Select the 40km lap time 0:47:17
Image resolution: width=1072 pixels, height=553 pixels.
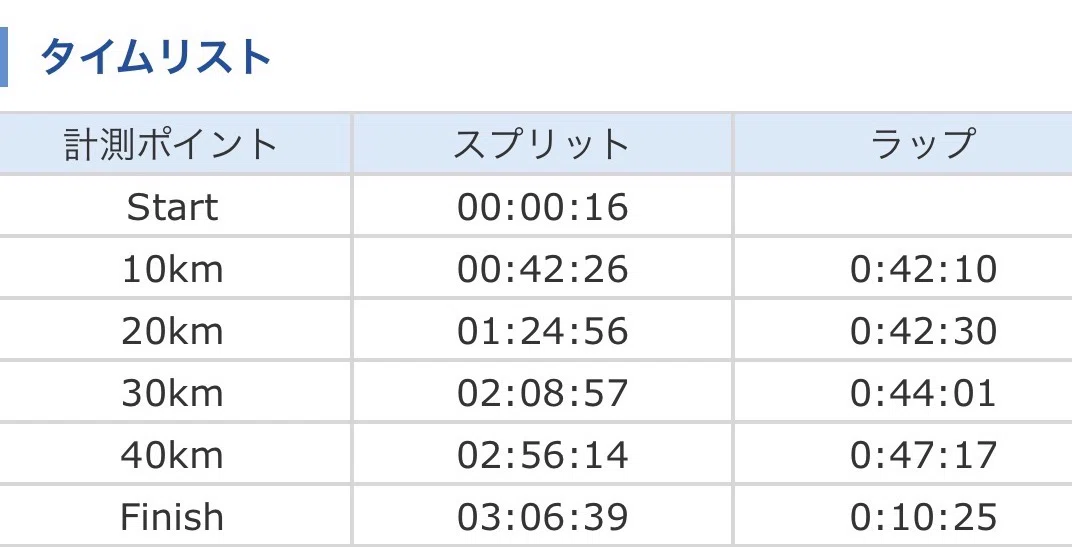[x=923, y=455]
